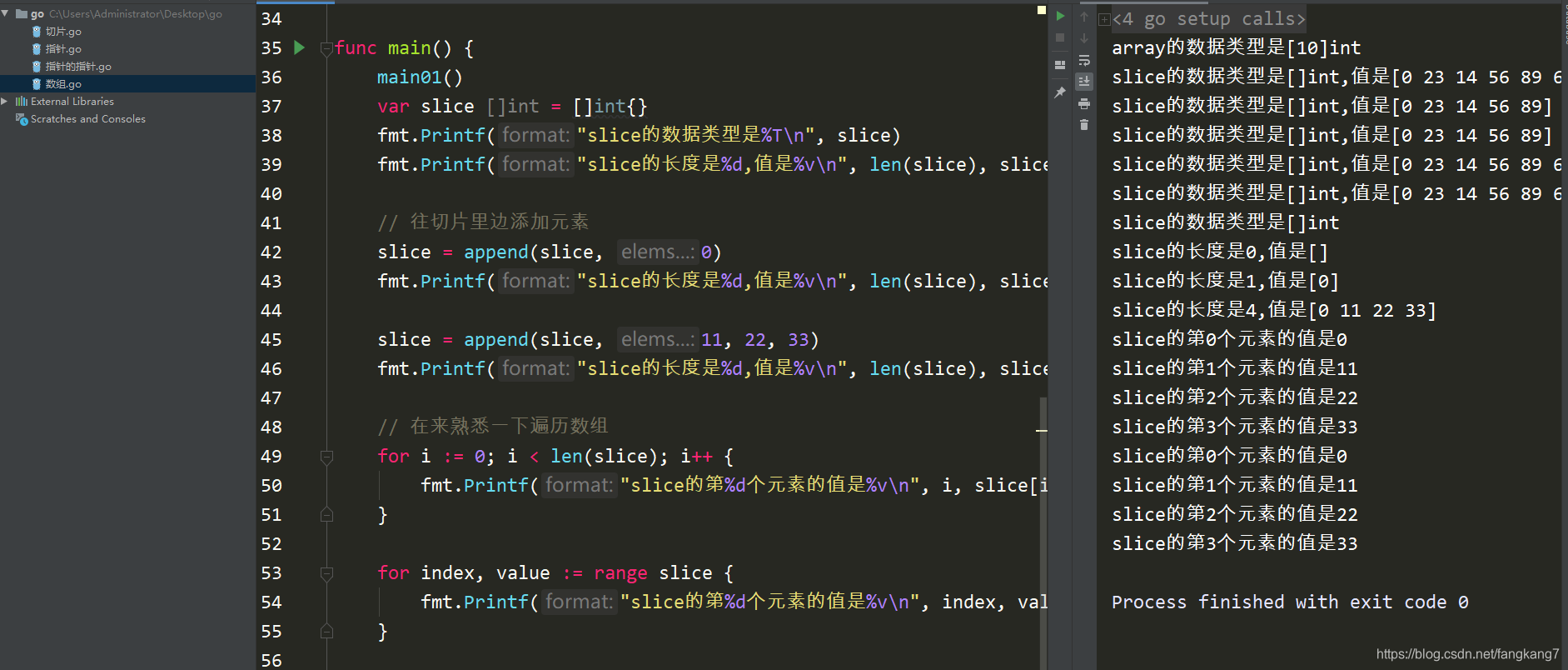This screenshot has height=670, width=1568.
Task: Click the Restore Layout icon in Run panel
Action: tap(1060, 64)
